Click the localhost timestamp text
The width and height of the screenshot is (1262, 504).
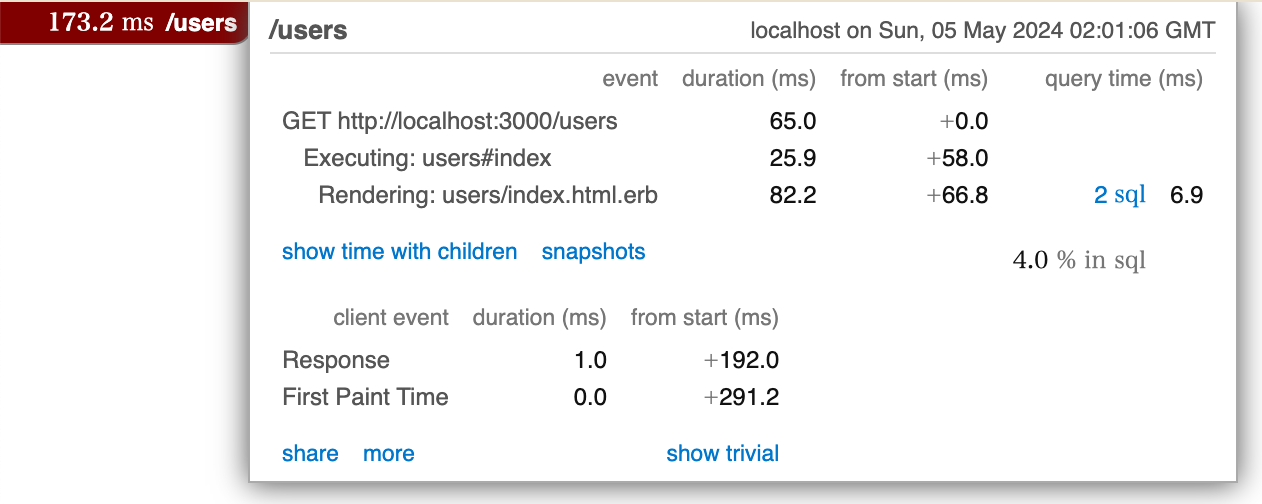point(983,30)
